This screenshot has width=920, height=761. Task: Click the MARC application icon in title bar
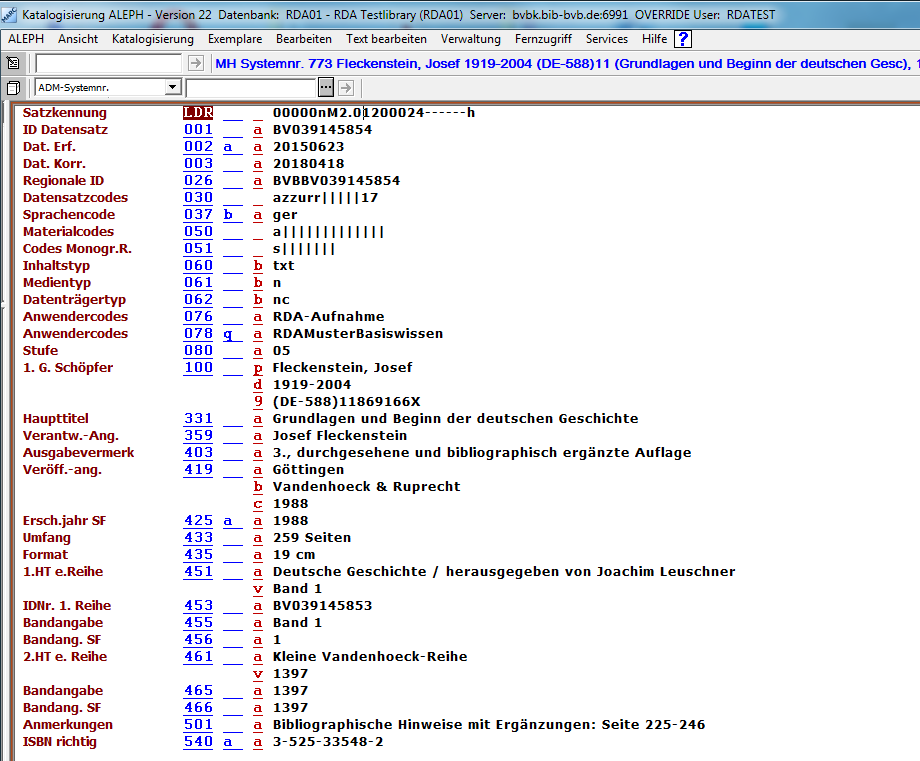click(9, 15)
